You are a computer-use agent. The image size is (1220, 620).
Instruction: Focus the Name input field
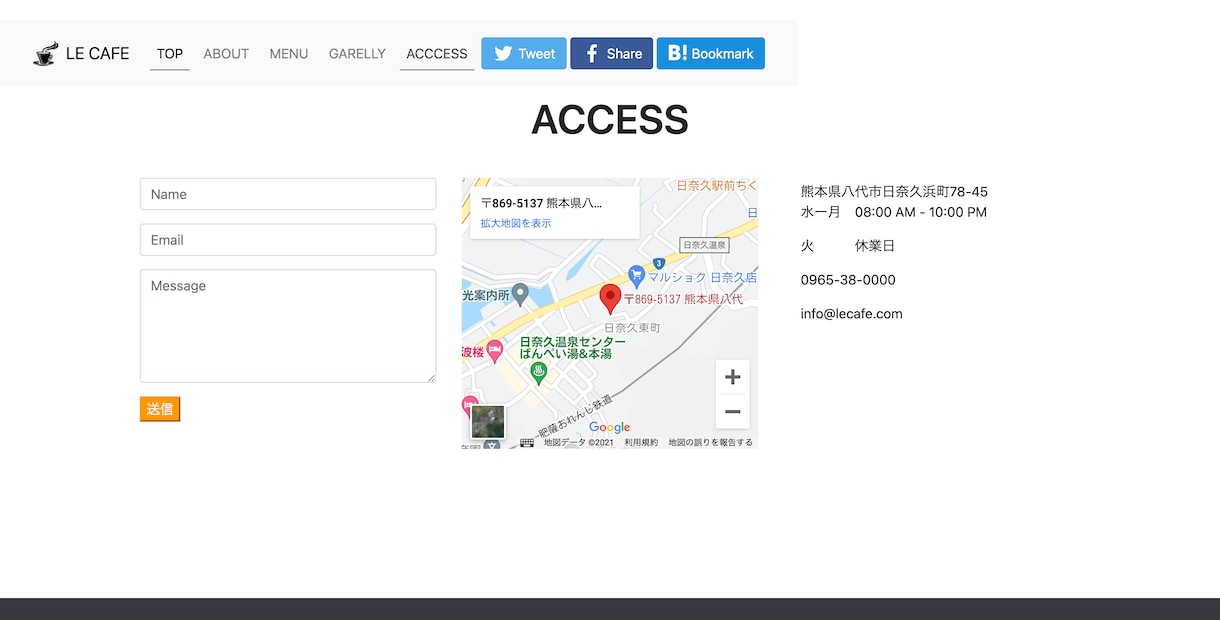click(288, 194)
